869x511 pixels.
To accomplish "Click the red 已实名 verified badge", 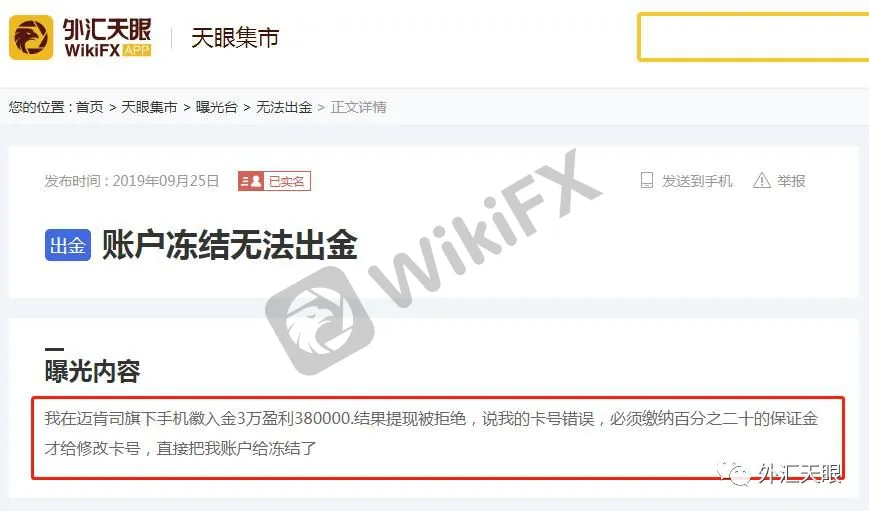I will click(x=274, y=181).
